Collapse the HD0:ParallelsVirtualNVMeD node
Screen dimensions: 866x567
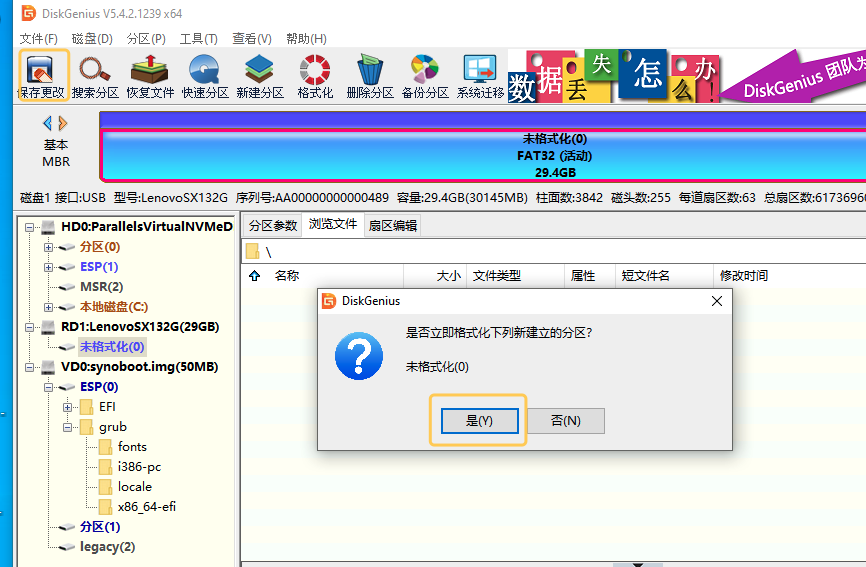click(x=29, y=227)
